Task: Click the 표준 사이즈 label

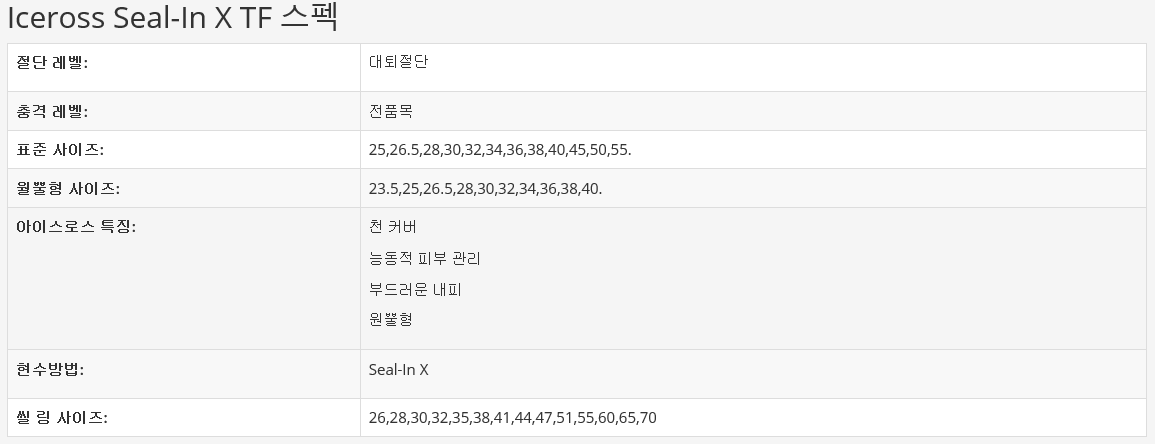Action: tap(60, 150)
